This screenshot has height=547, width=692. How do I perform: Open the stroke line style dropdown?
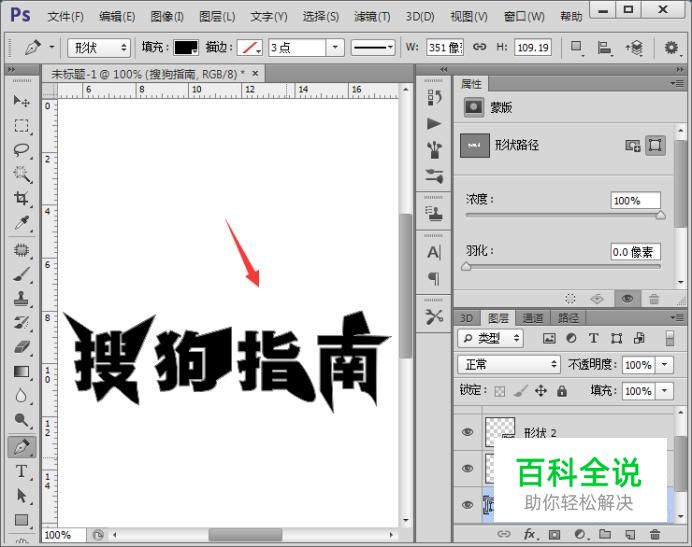tap(372, 47)
